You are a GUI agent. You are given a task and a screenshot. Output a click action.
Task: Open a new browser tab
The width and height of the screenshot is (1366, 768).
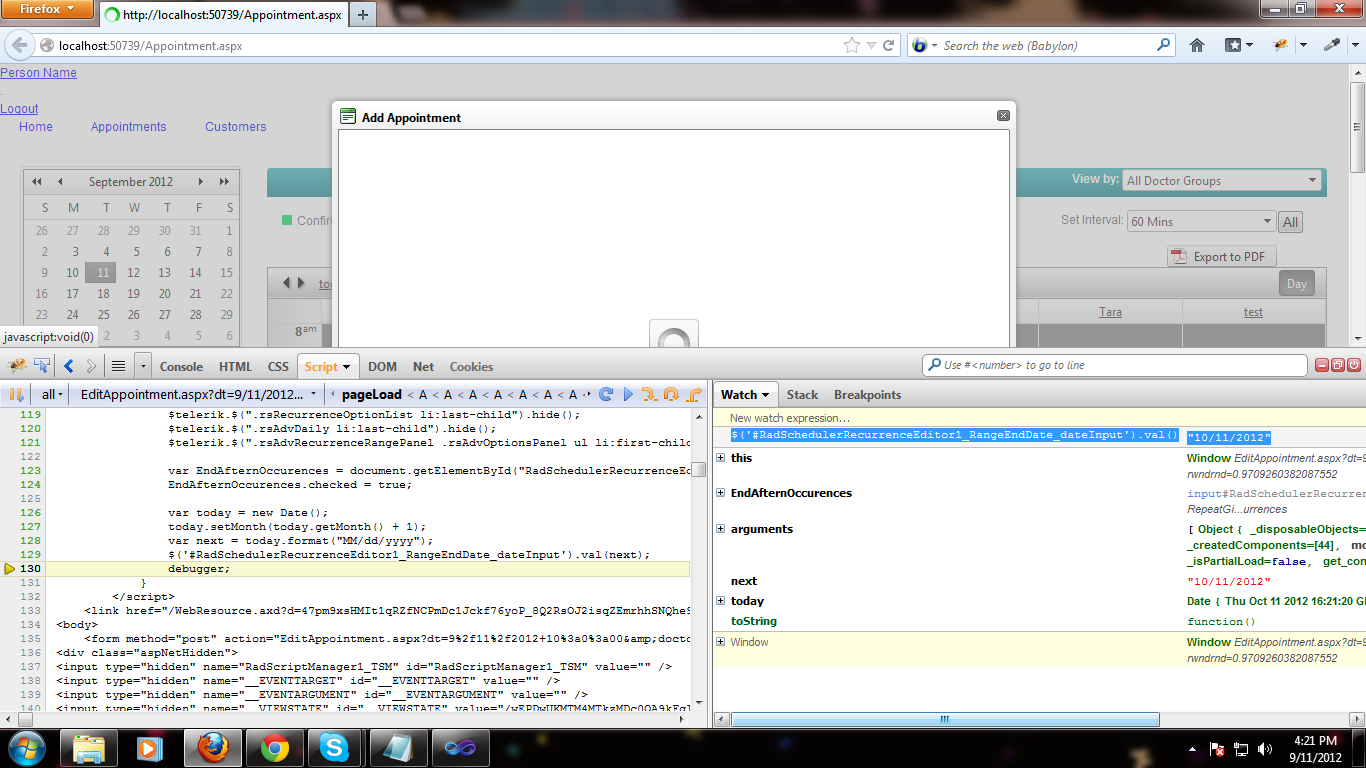[x=362, y=15]
